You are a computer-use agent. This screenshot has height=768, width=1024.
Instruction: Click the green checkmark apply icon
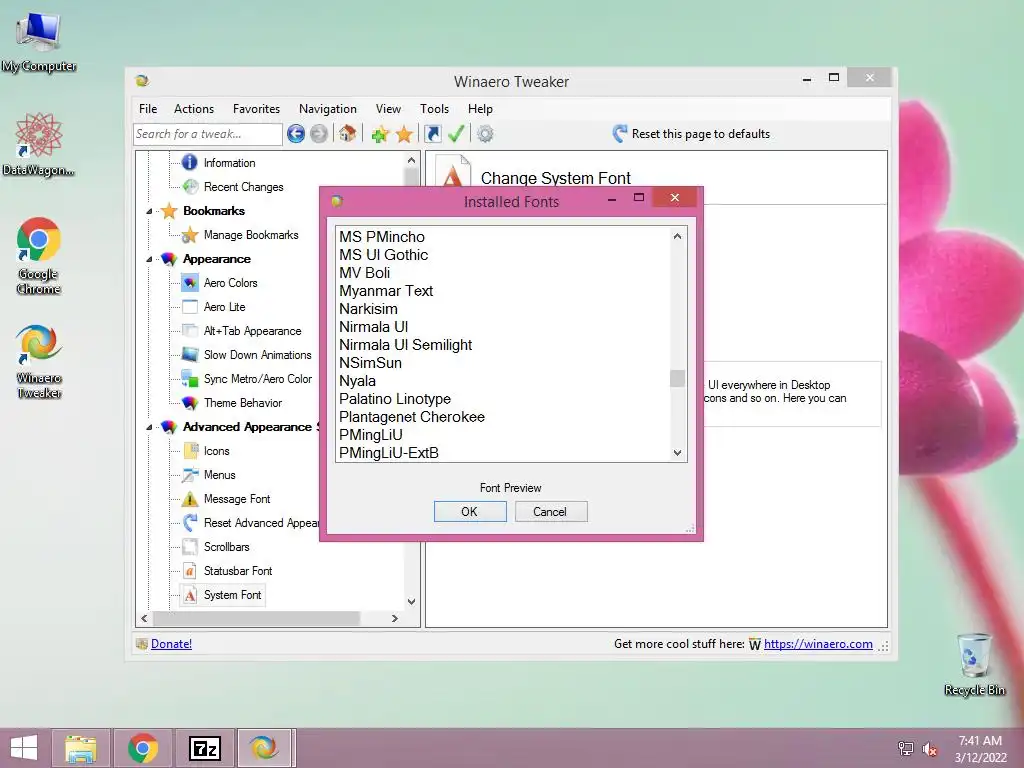(456, 134)
